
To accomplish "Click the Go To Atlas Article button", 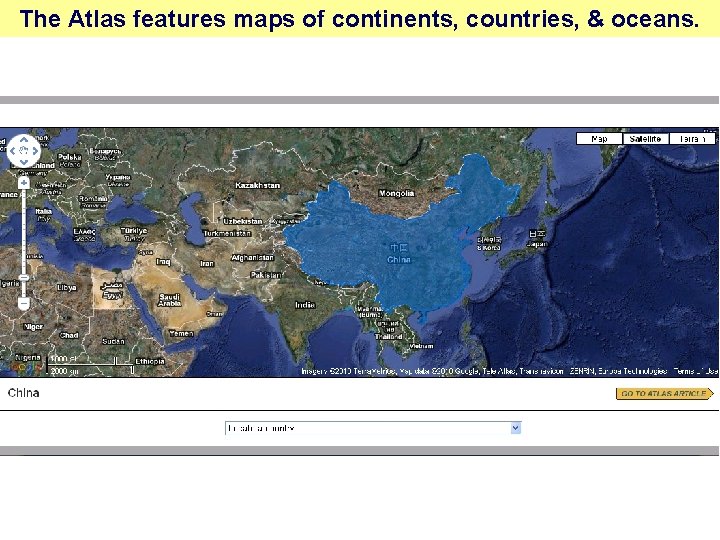I will 665,394.
